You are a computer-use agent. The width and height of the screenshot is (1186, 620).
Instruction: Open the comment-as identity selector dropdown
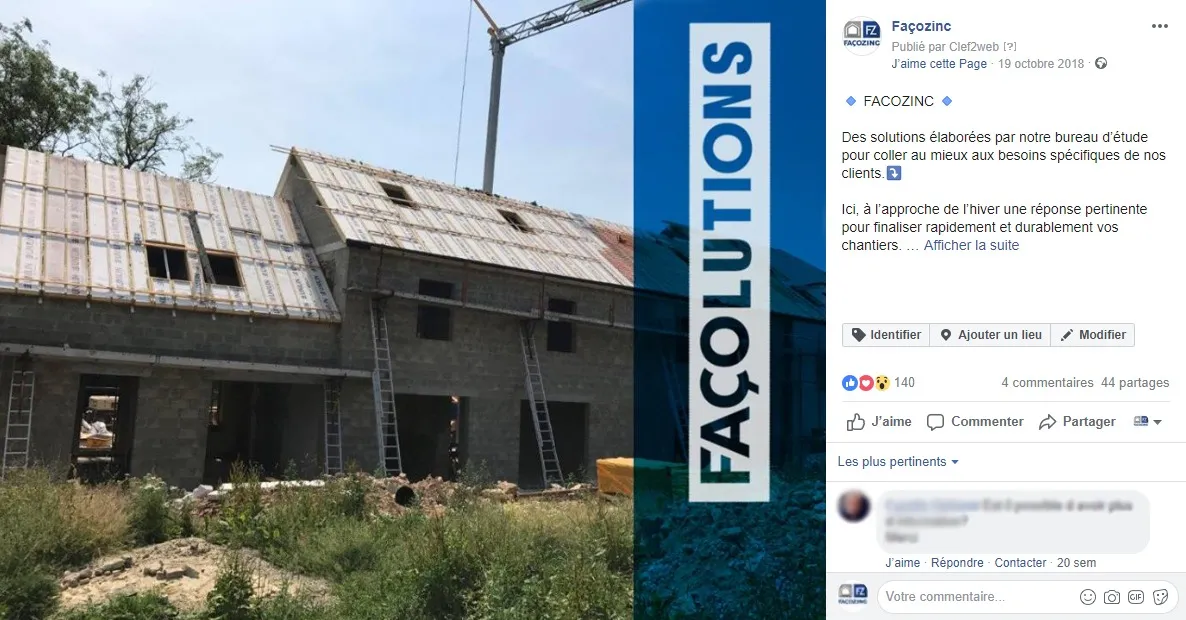tap(1147, 422)
